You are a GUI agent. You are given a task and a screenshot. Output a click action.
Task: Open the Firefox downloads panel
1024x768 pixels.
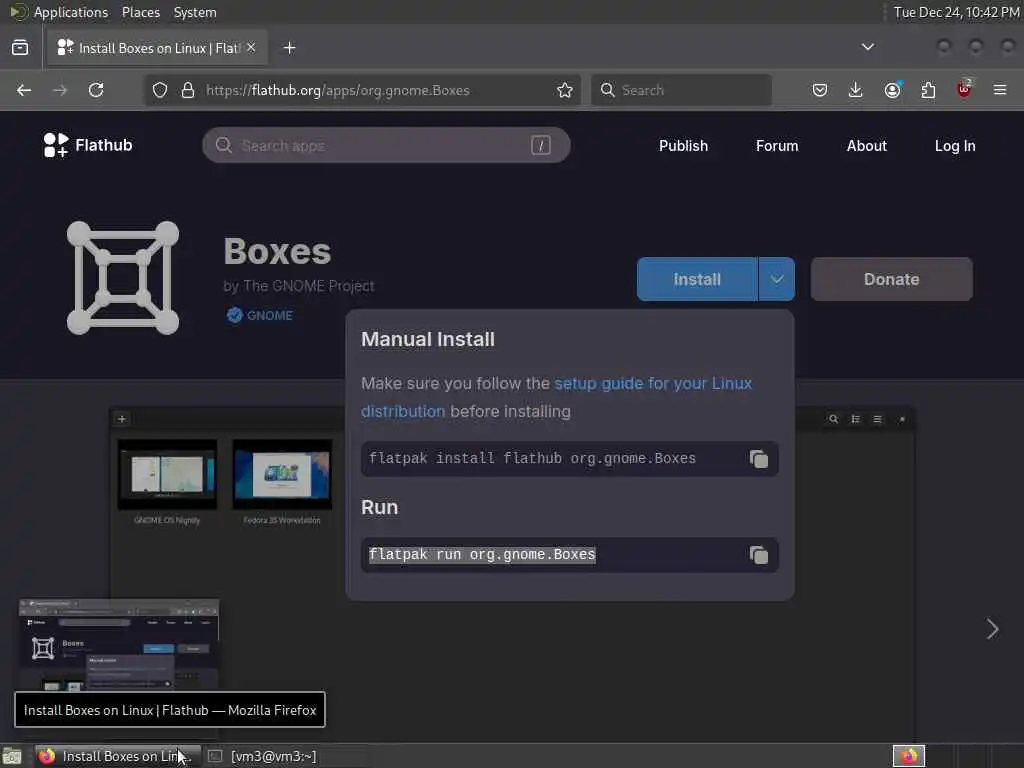[856, 90]
